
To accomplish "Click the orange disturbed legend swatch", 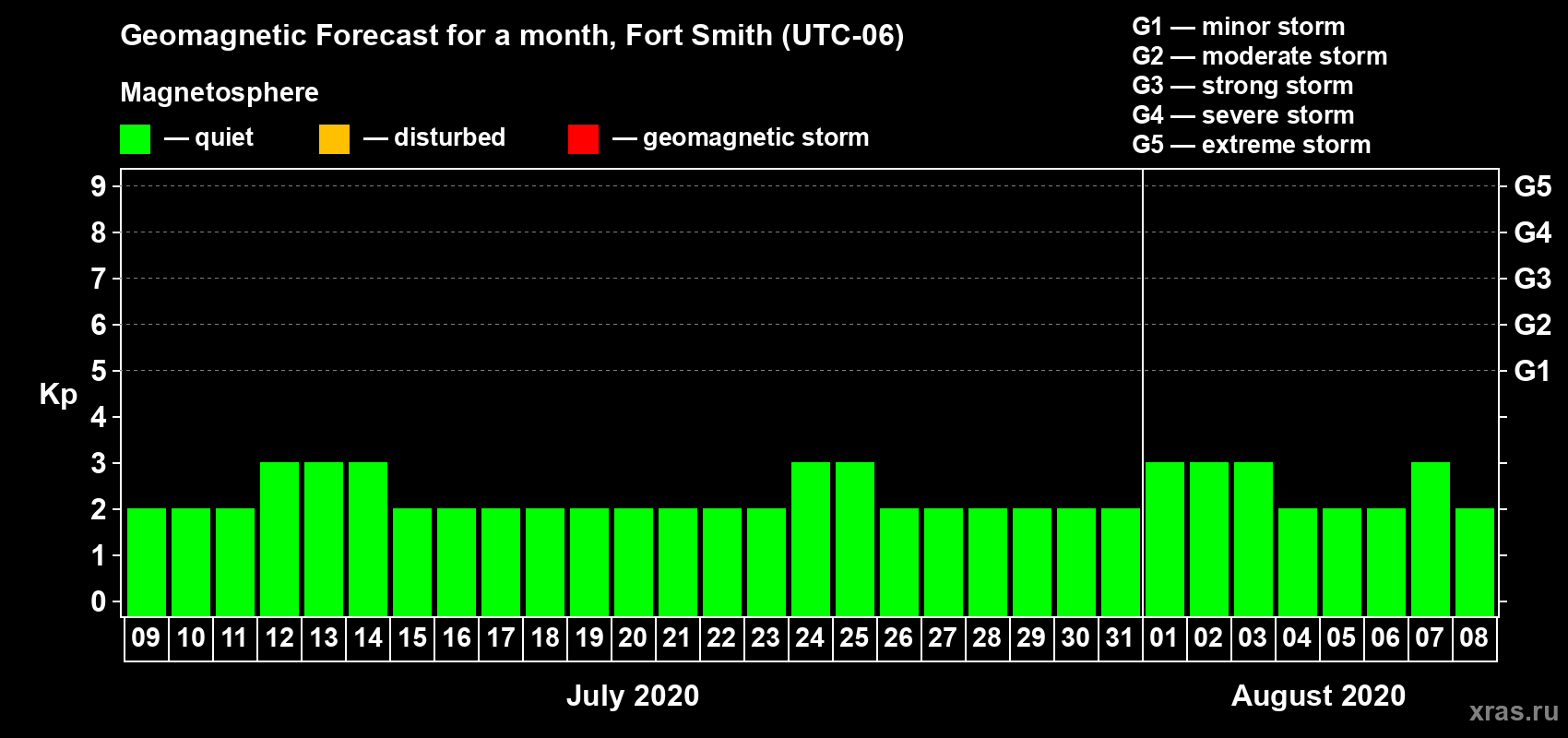I will point(334,139).
